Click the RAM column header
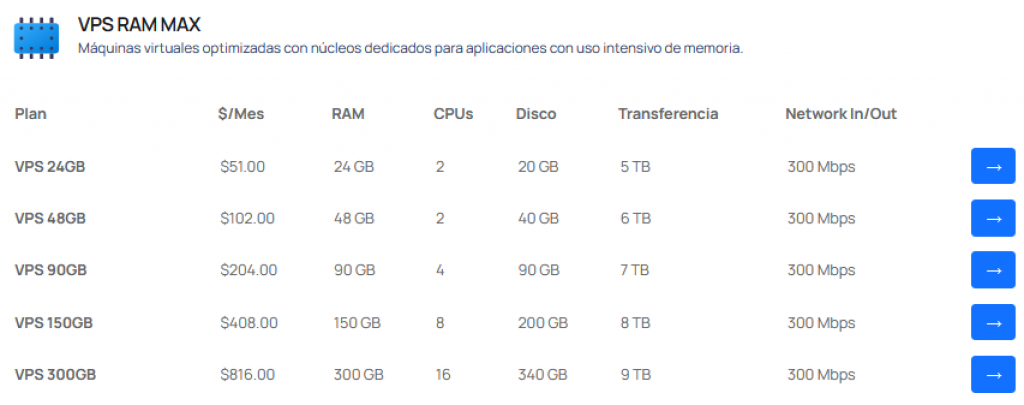 348,114
